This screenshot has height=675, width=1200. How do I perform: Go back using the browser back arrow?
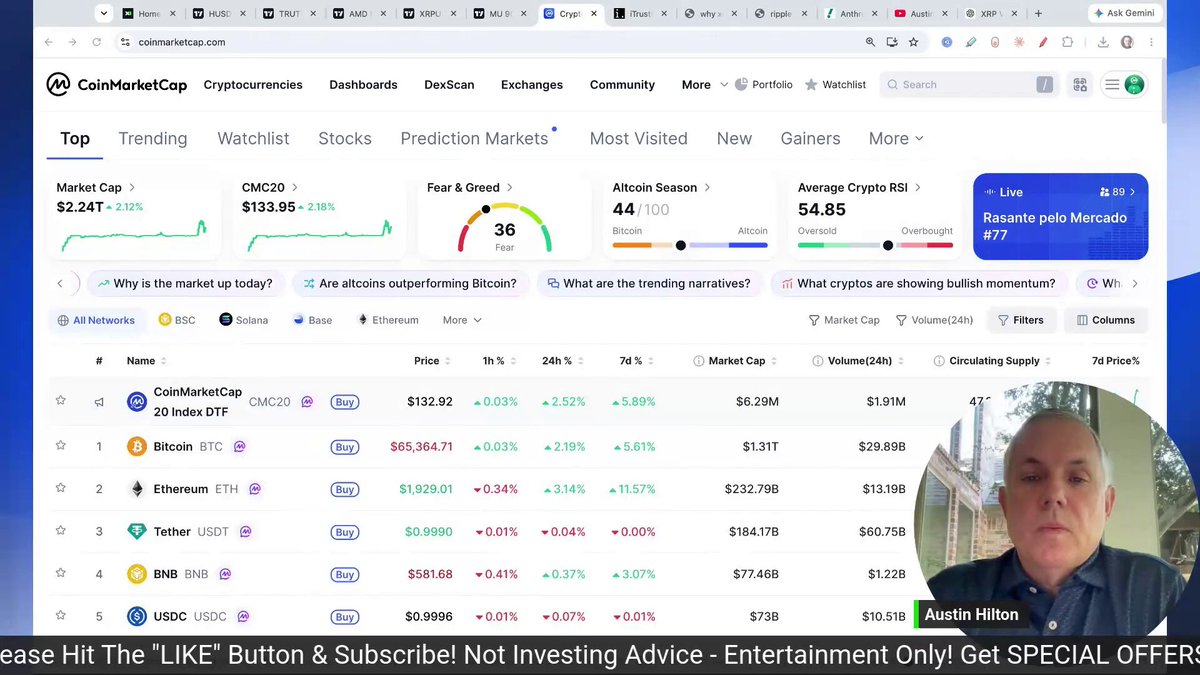point(49,42)
